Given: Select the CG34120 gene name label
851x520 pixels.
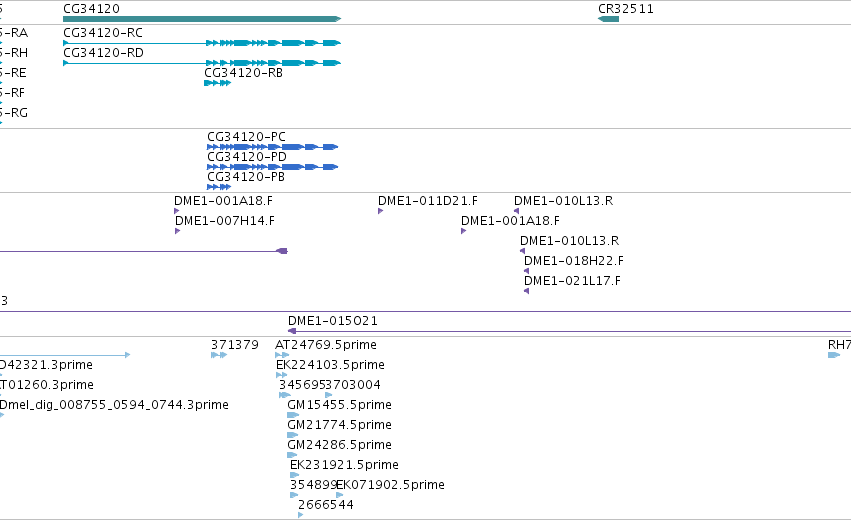Looking at the screenshot, I should tap(91, 9).
